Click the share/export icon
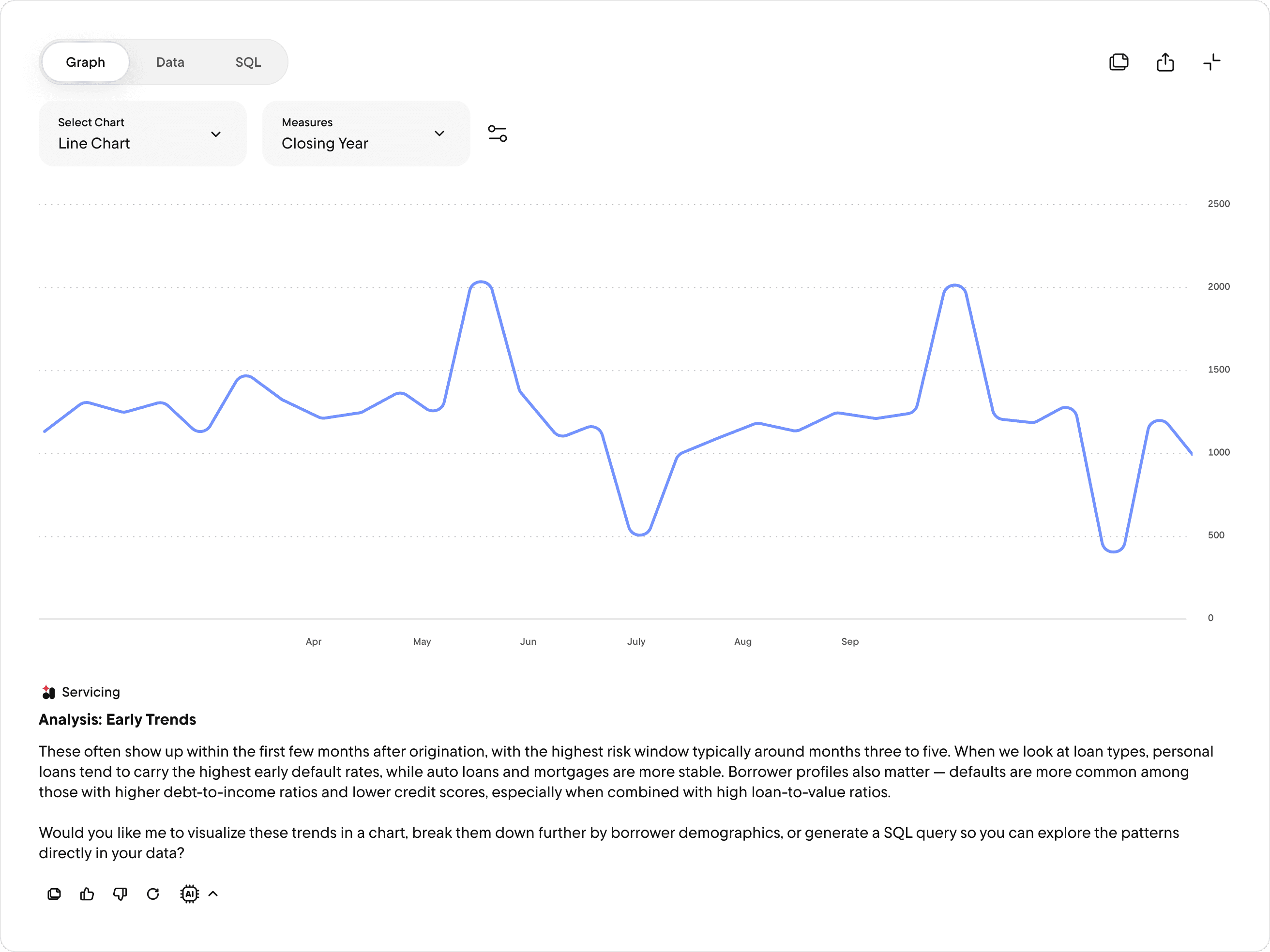 [x=1165, y=62]
